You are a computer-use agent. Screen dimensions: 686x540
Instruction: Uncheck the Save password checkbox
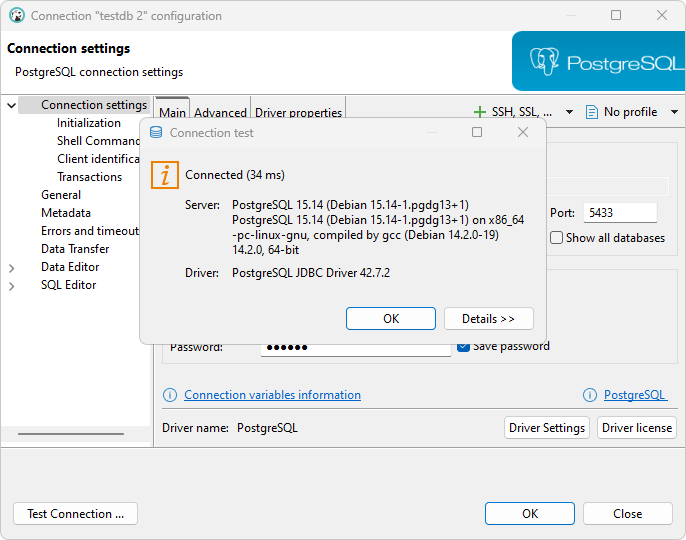click(x=463, y=346)
